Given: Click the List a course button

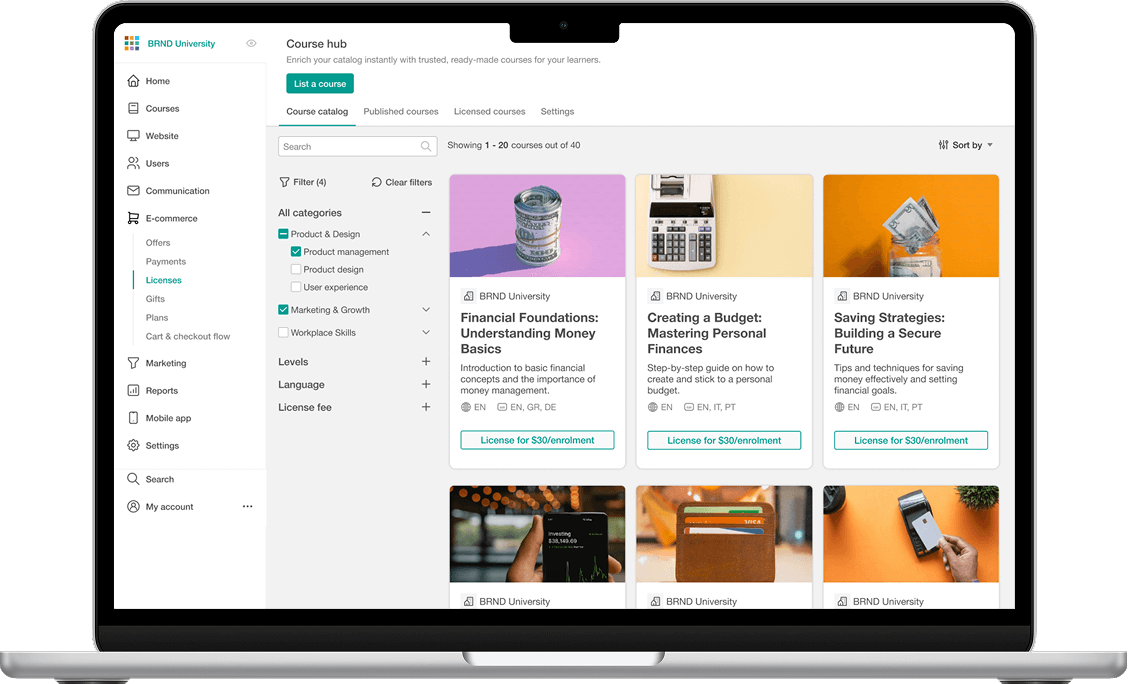Looking at the screenshot, I should tap(319, 83).
